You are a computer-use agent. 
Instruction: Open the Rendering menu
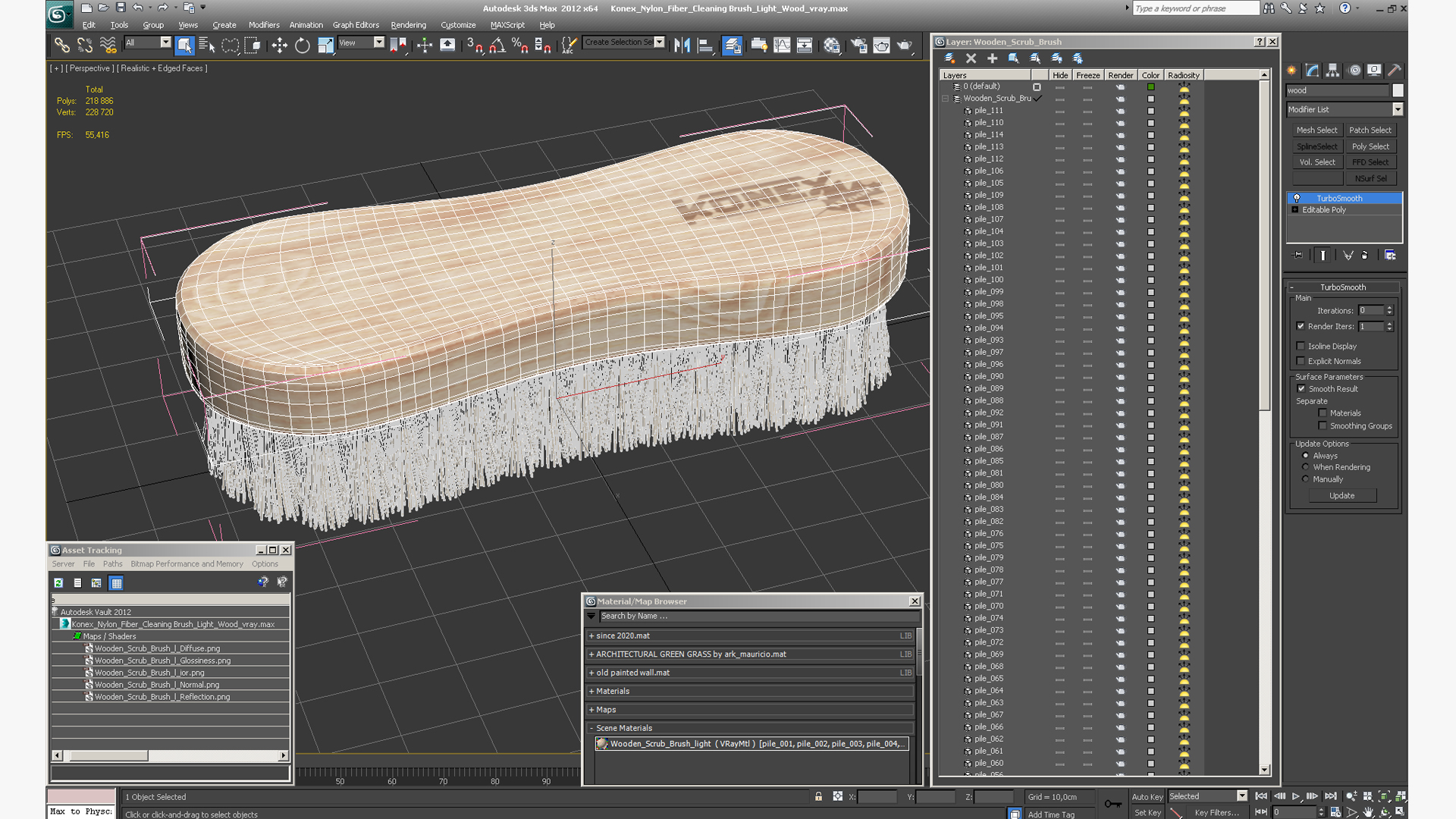tap(408, 25)
